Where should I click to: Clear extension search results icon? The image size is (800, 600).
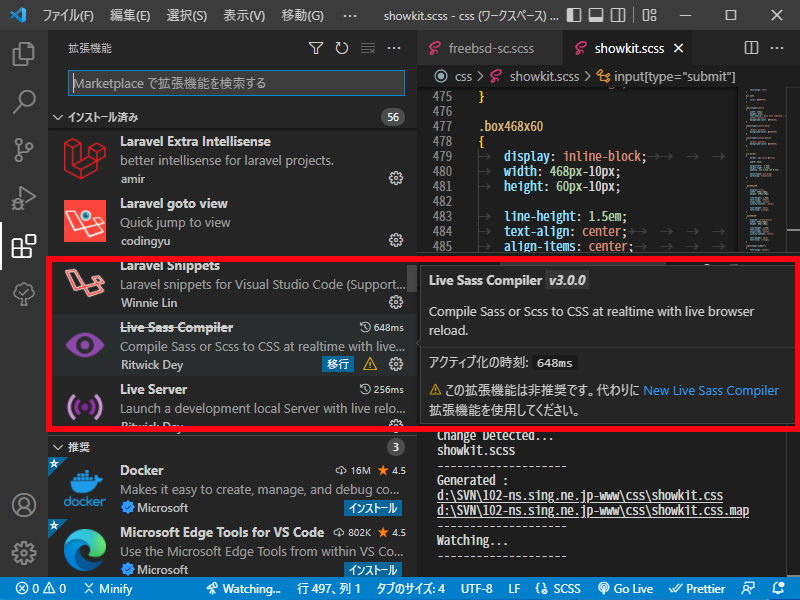(x=368, y=48)
